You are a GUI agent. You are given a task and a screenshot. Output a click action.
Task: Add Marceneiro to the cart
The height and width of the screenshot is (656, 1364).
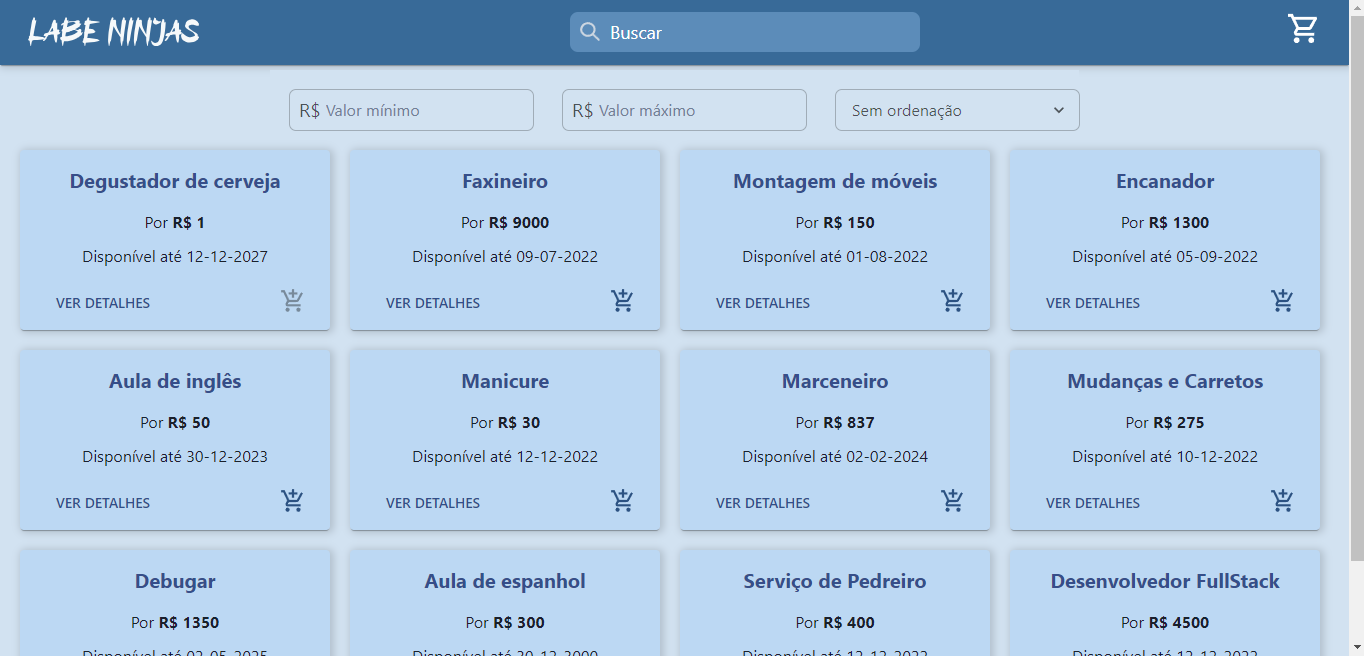click(x=952, y=501)
